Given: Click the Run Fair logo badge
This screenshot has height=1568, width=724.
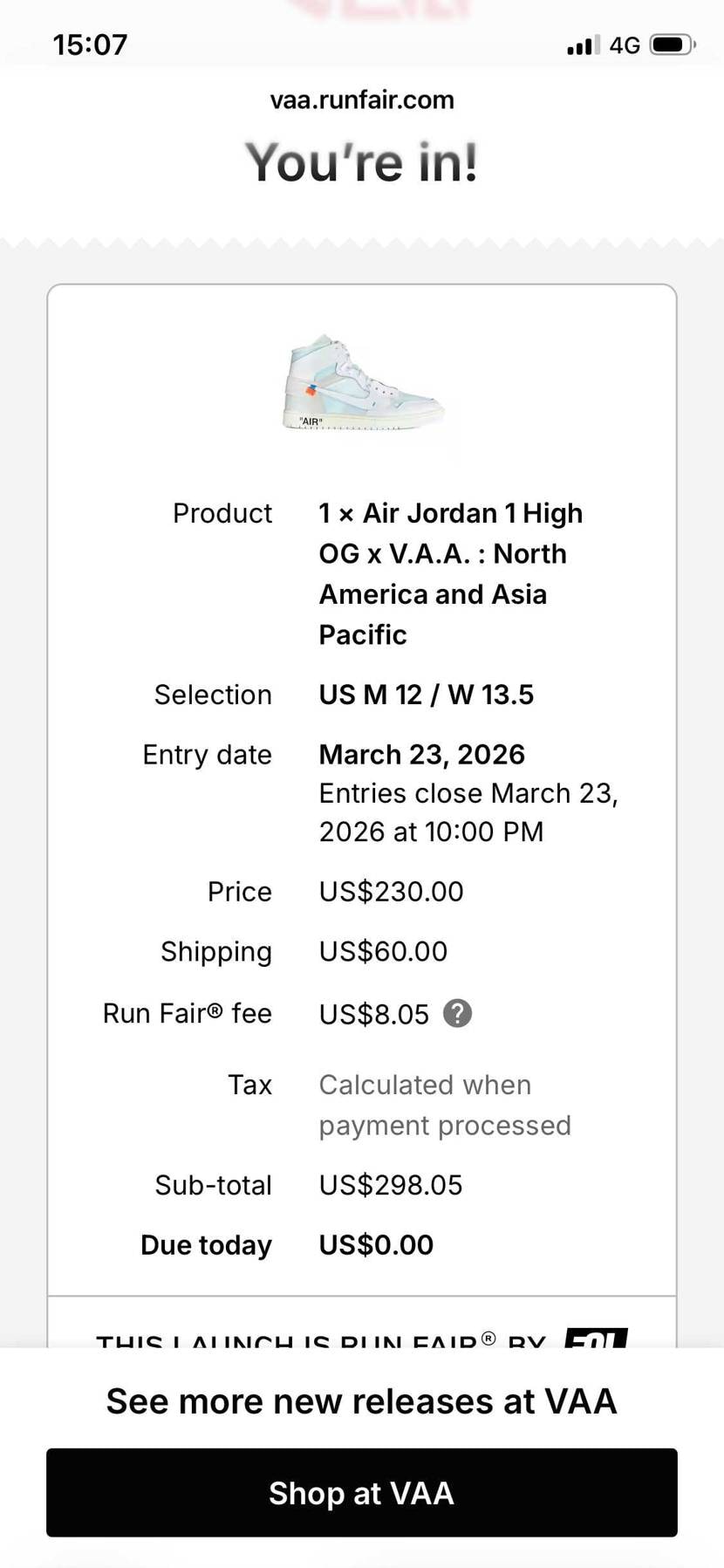Looking at the screenshot, I should tap(596, 1338).
